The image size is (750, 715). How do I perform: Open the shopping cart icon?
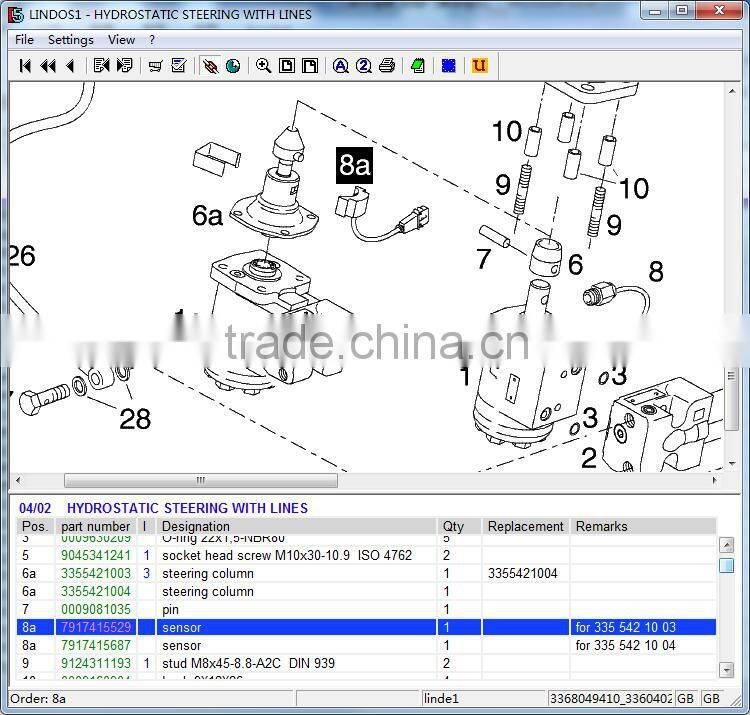[x=155, y=66]
